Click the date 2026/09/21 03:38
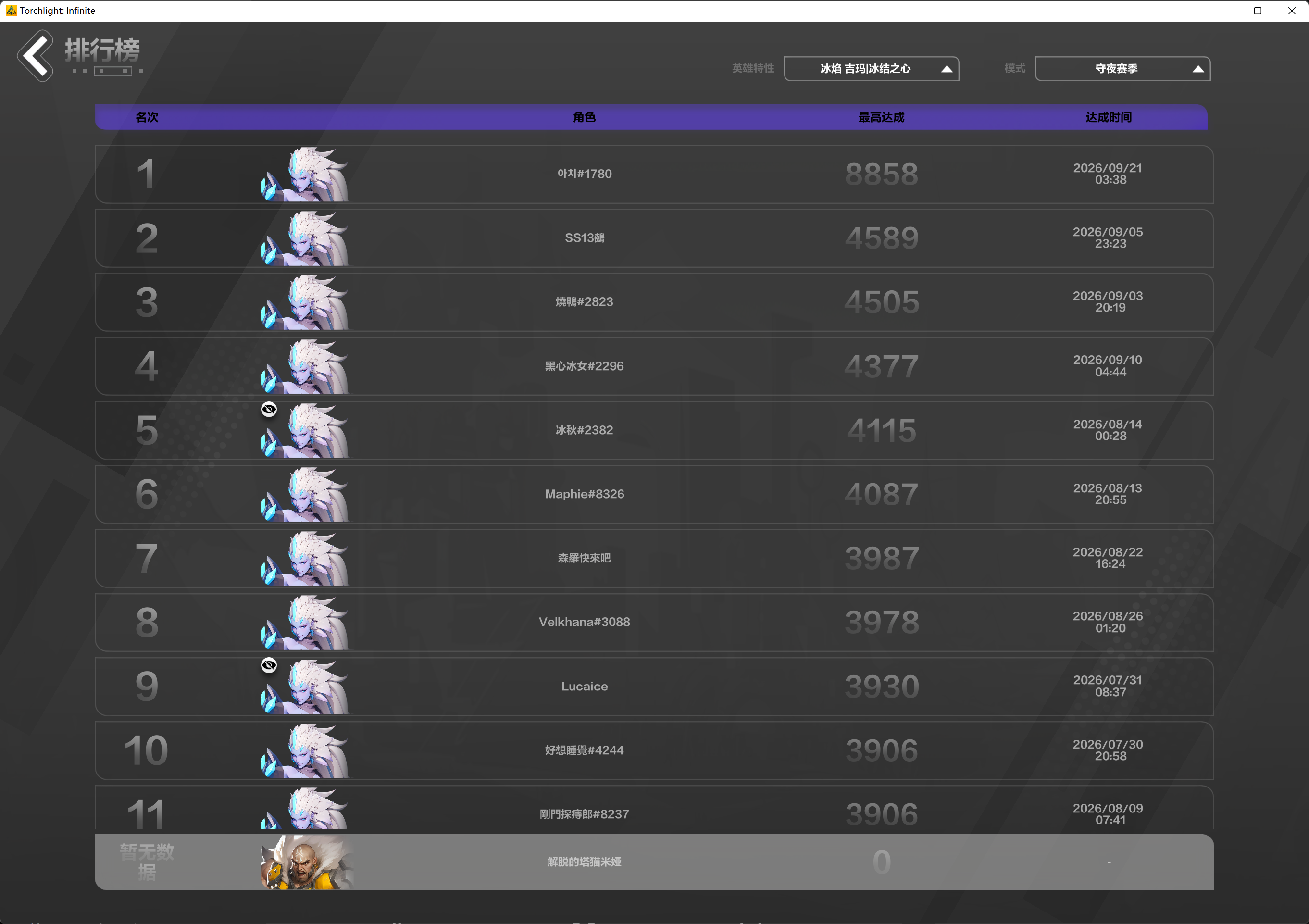Image resolution: width=1309 pixels, height=924 pixels. click(x=1109, y=174)
